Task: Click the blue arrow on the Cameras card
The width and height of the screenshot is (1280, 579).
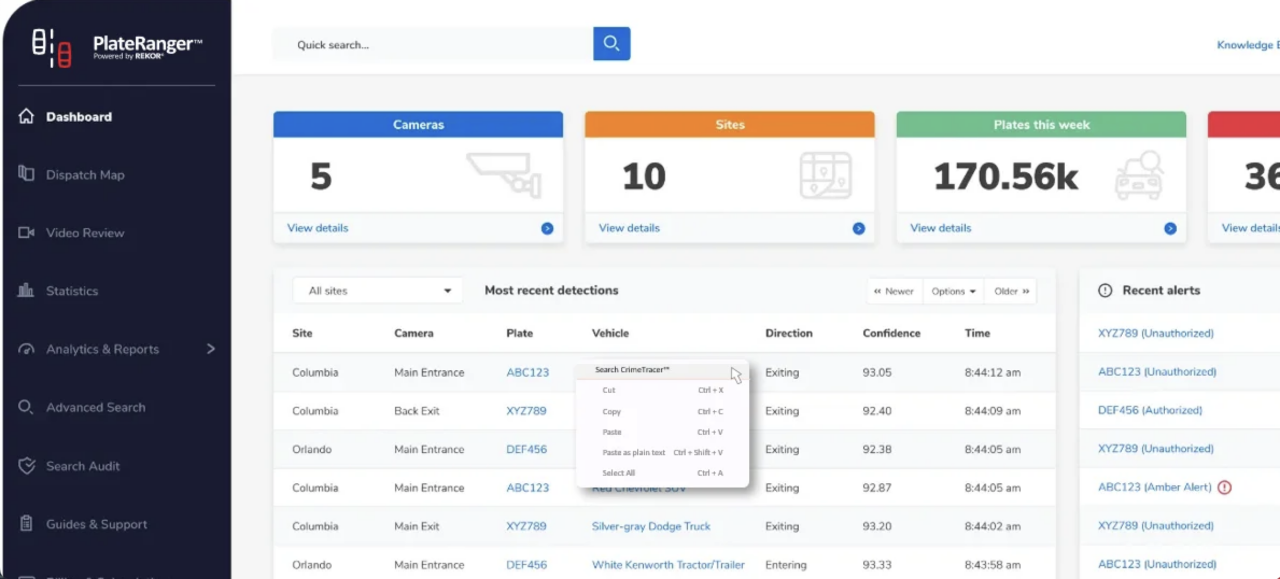Action: (547, 228)
